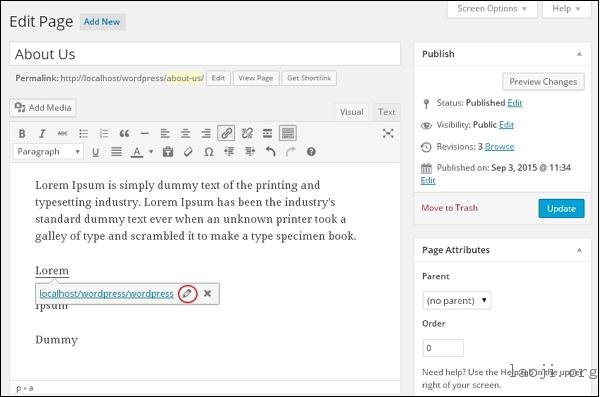Image resolution: width=600 pixels, height=397 pixels.
Task: Click the page Order input field
Action: click(443, 348)
